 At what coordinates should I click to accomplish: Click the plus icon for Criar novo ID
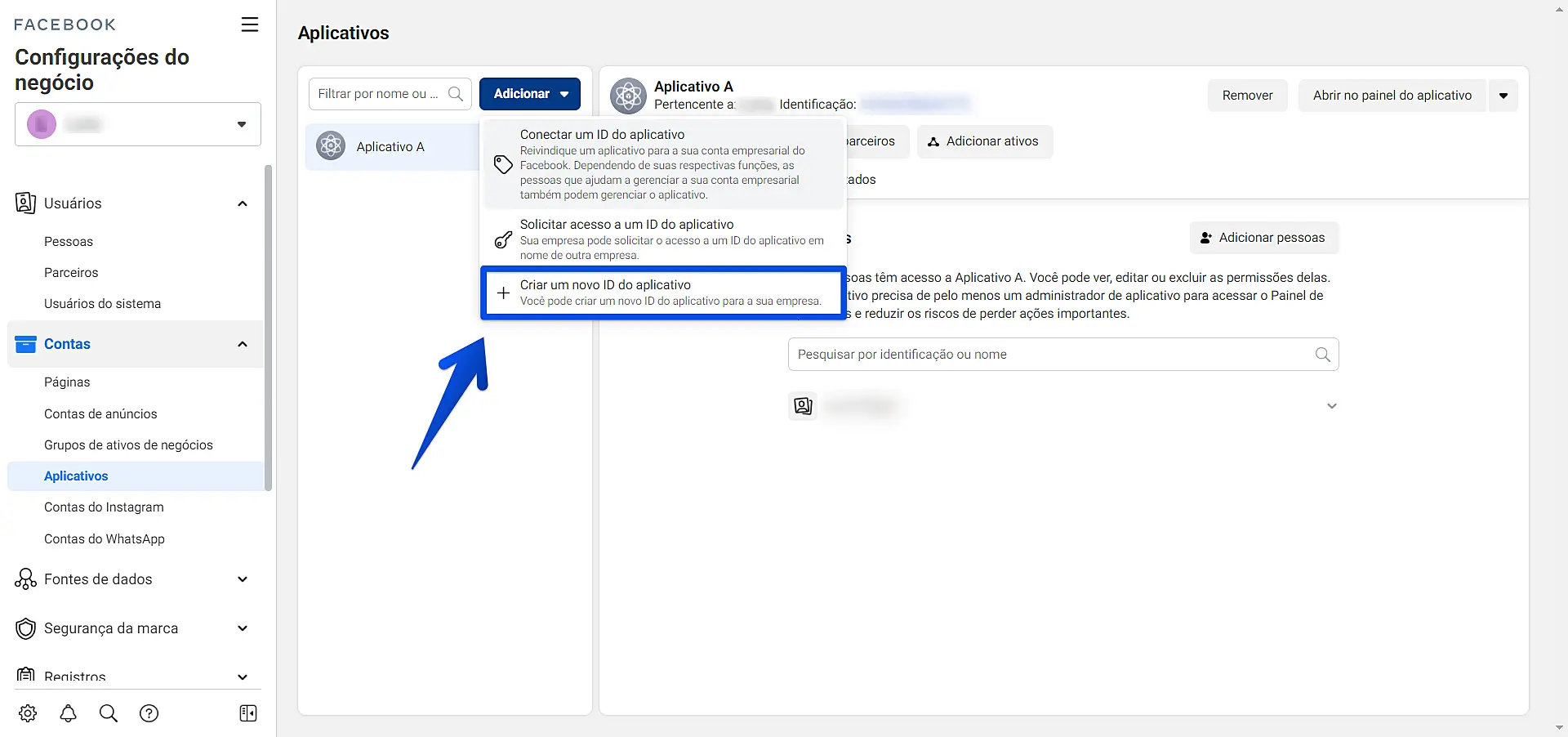pyautogui.click(x=504, y=293)
